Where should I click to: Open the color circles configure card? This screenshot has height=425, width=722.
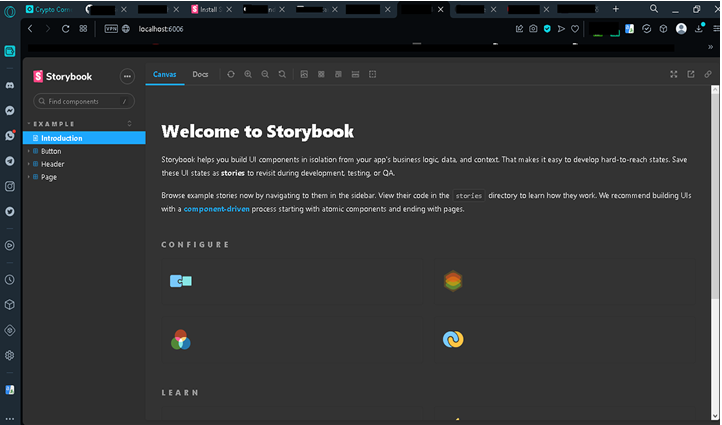point(291,340)
